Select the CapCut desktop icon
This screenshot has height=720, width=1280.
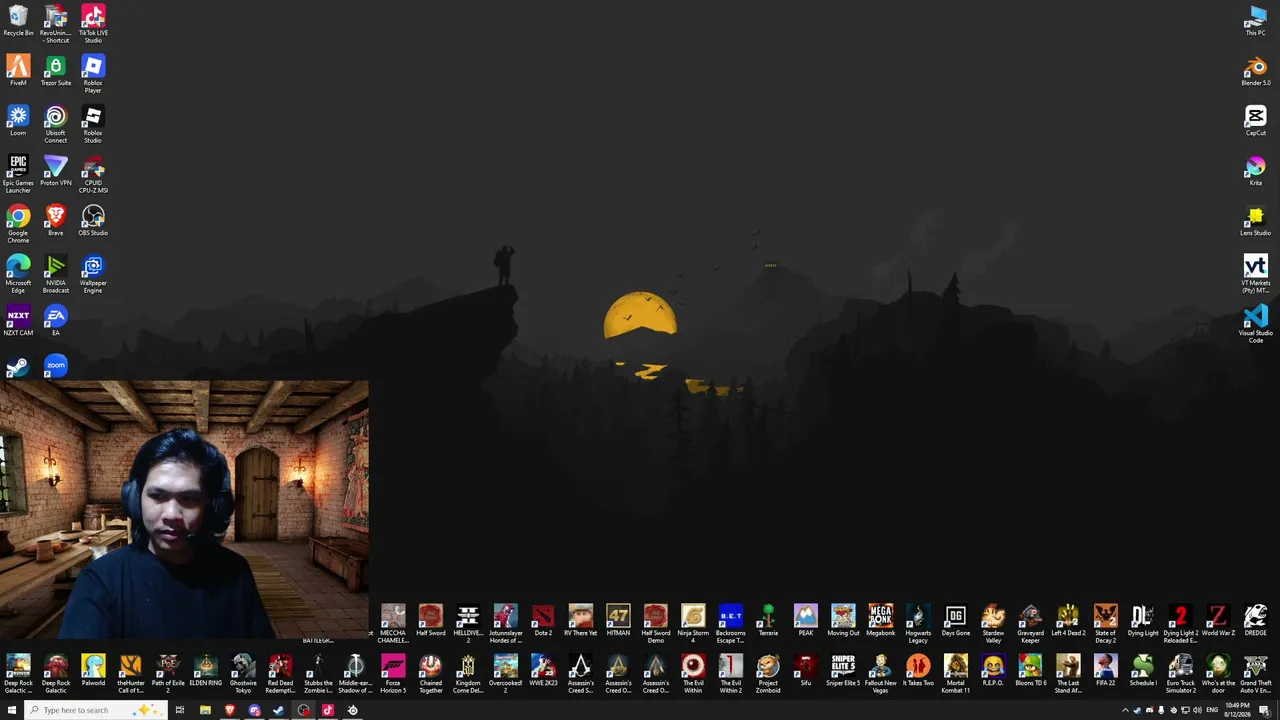pyautogui.click(x=1255, y=121)
